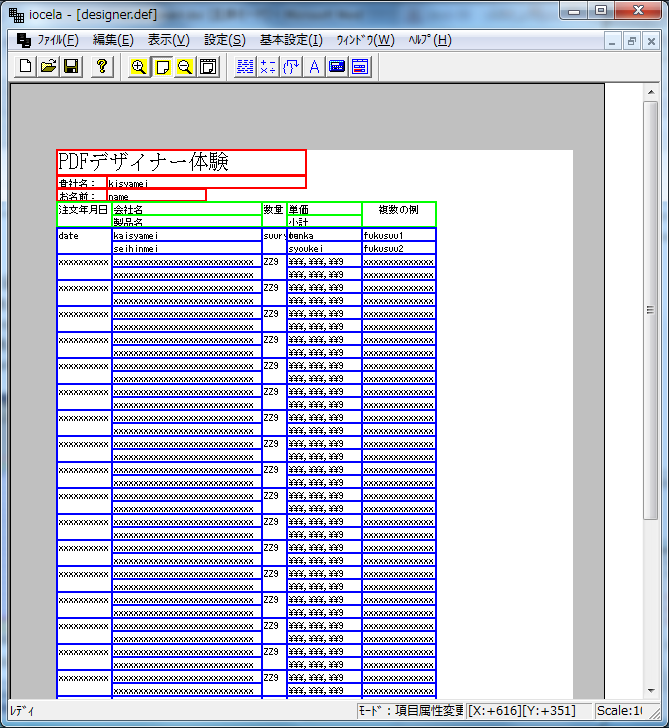Viewport: 669px width, 728px height.
Task: Click the form window with red bar icon
Action: [360, 67]
